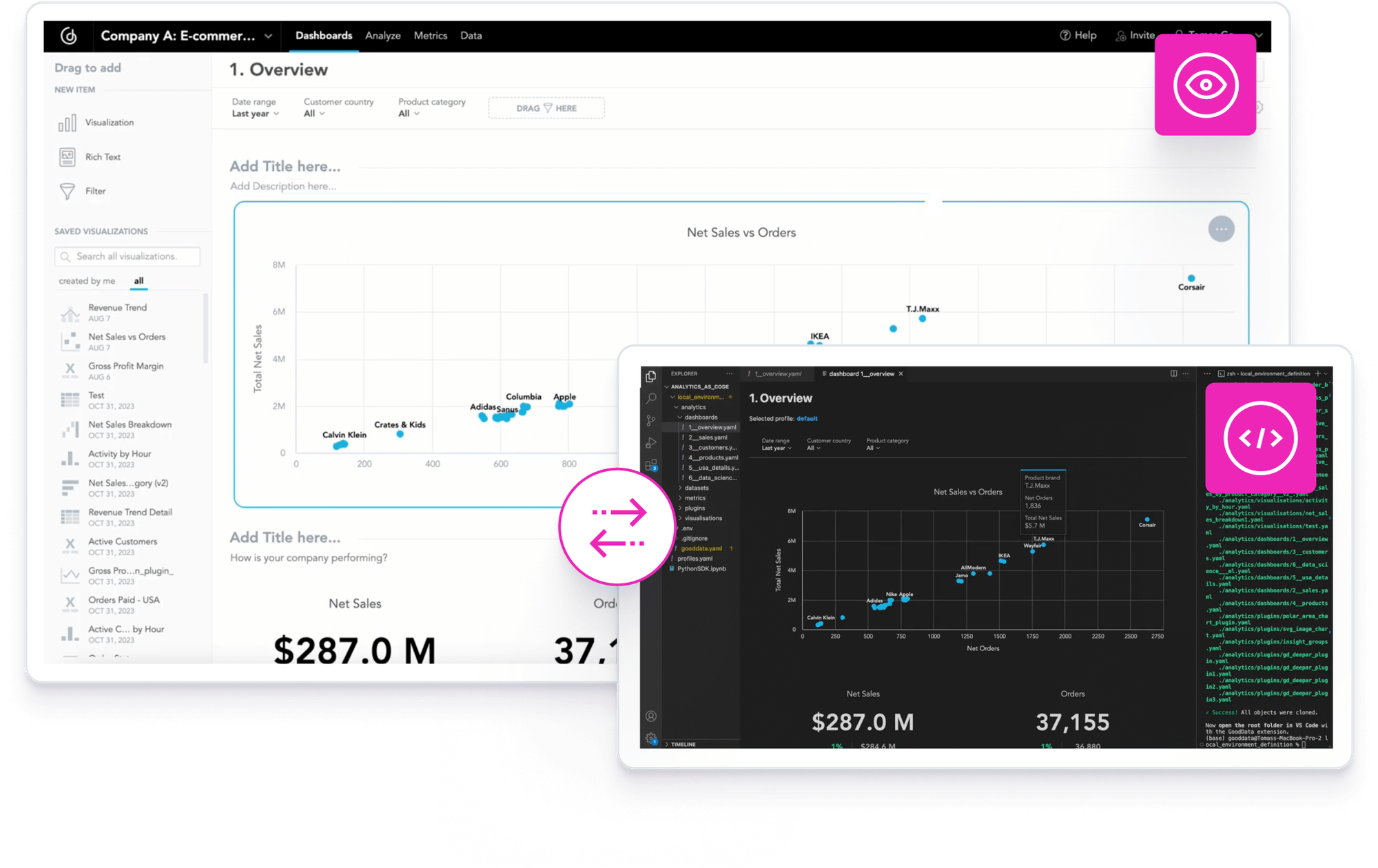Viewport: 1378px width, 868px height.
Task: Click the GoodData logo in the top bar
Action: click(x=69, y=35)
